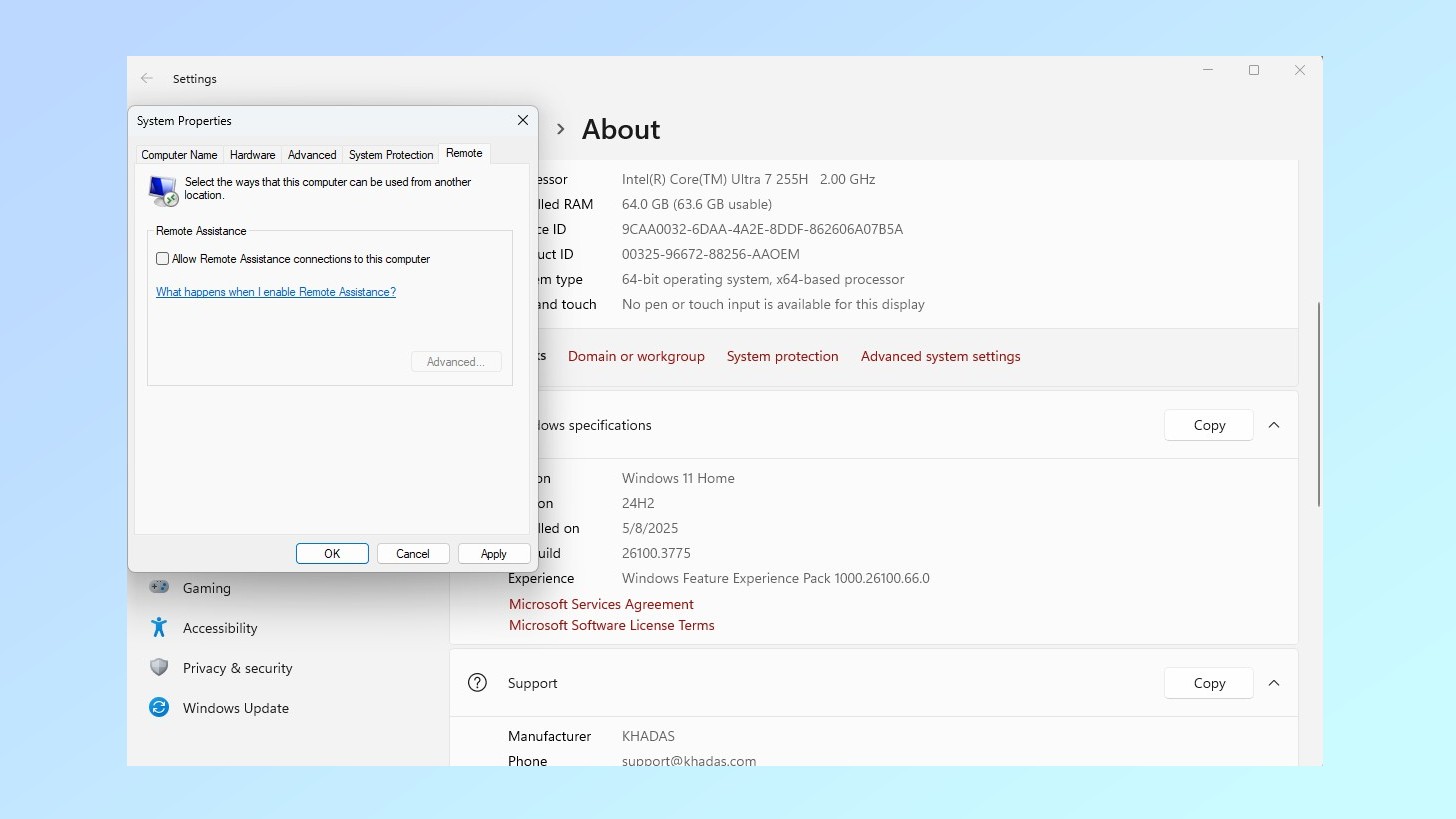Collapse the Windows specifications section
1456x819 pixels.
(x=1274, y=424)
